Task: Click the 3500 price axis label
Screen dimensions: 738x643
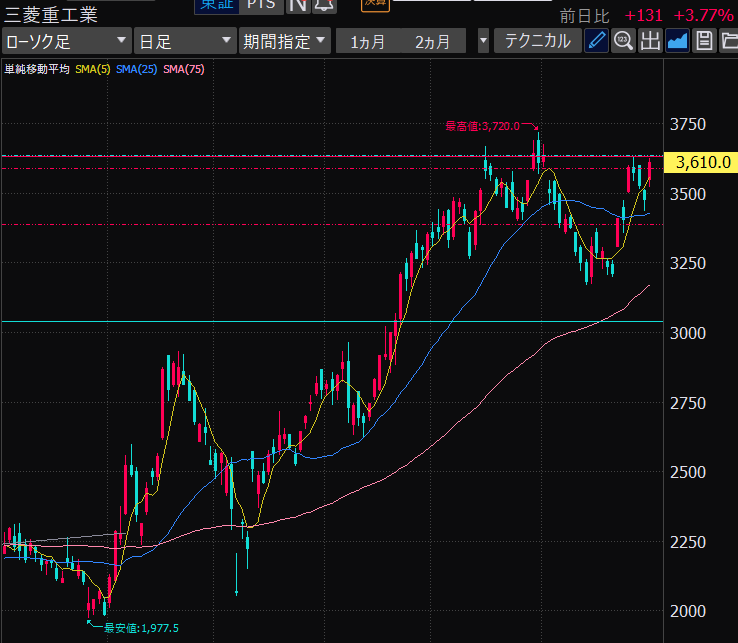Action: (688, 194)
